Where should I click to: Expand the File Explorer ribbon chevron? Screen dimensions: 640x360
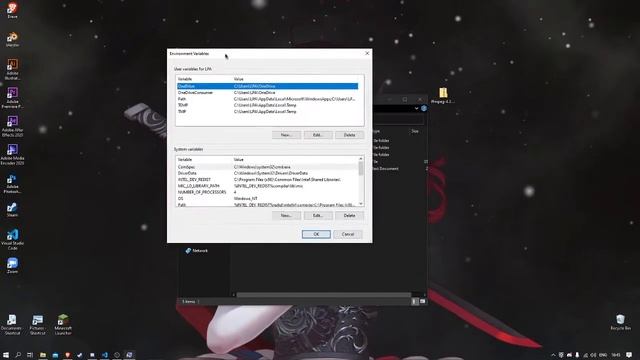click(x=416, y=109)
